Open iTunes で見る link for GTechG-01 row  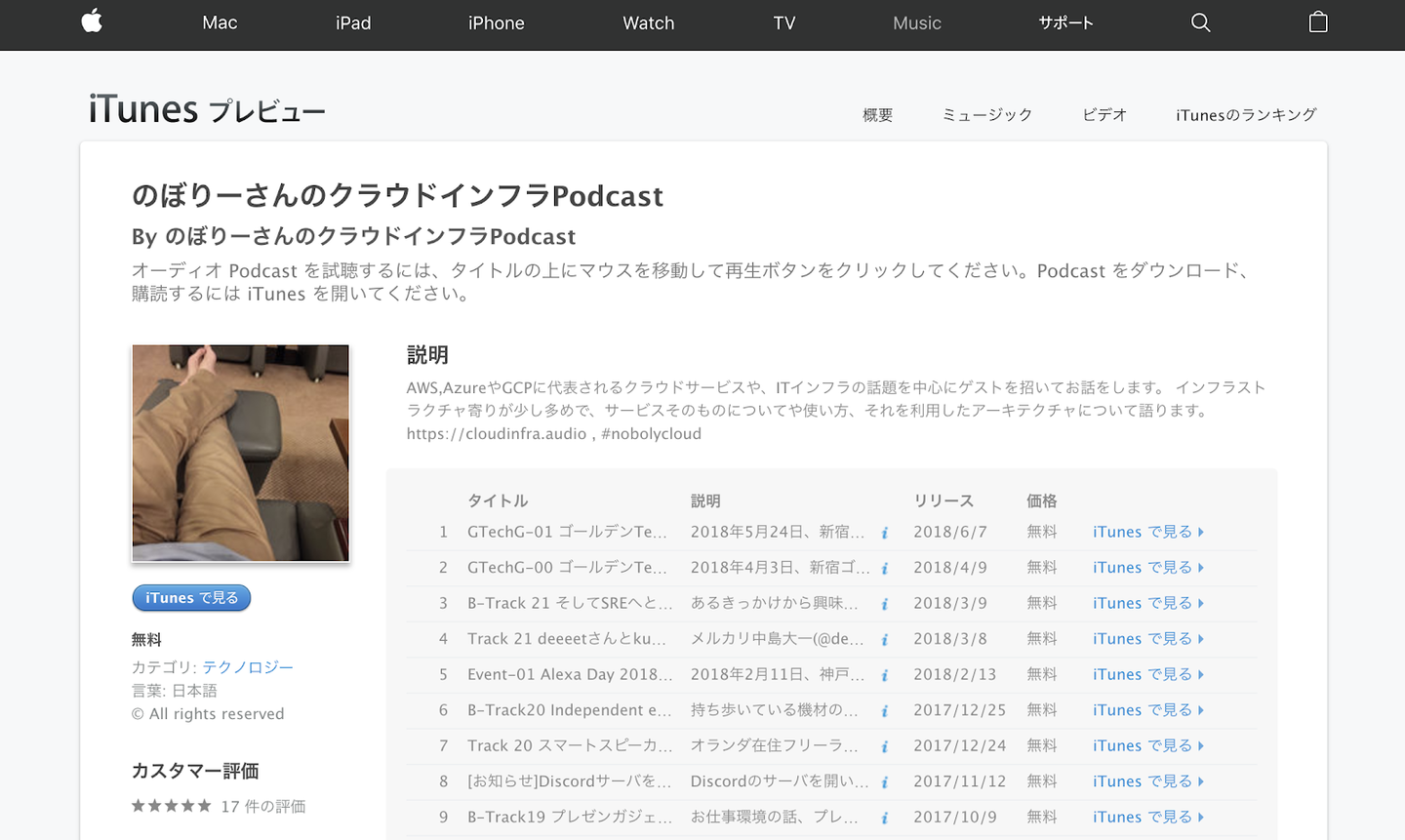pyautogui.click(x=1148, y=532)
